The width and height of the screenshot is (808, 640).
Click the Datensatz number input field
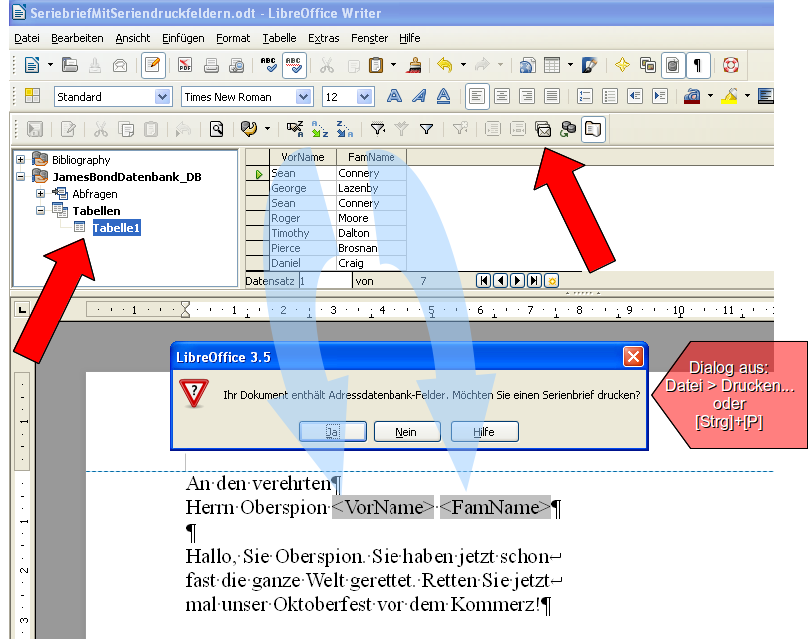click(325, 281)
